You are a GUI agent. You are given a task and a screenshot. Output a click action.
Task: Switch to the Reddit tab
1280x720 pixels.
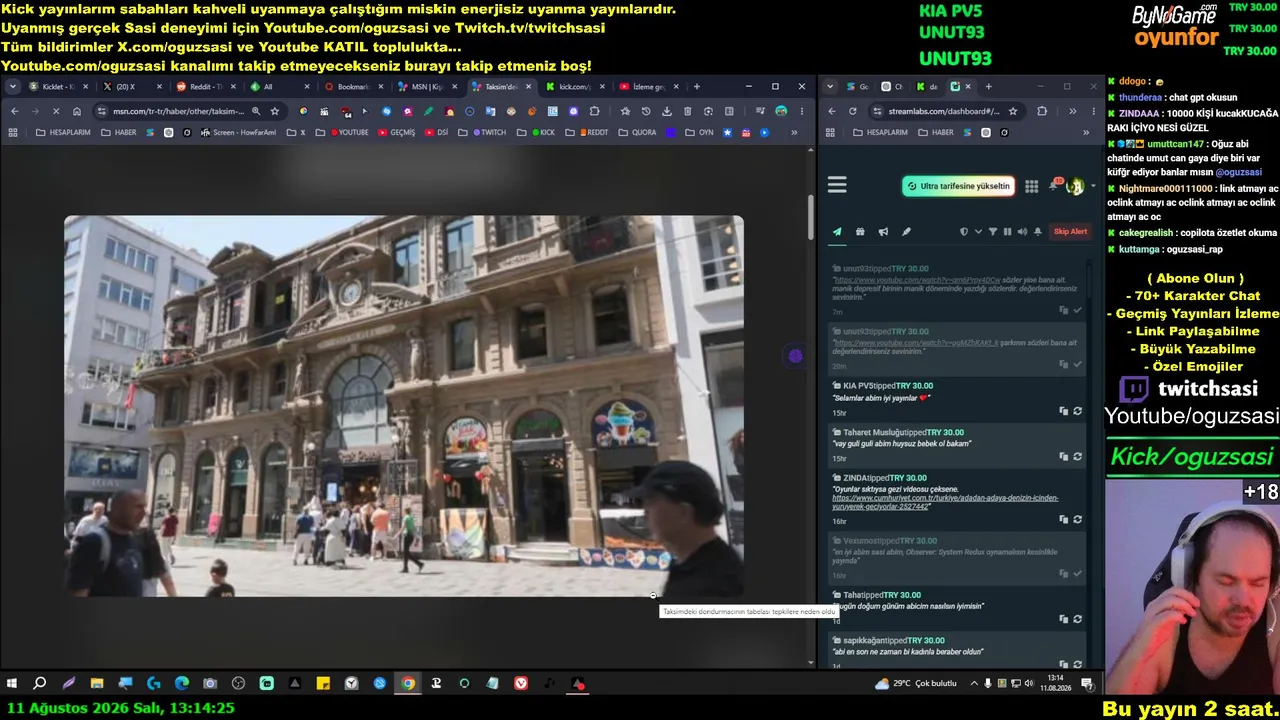(206, 87)
